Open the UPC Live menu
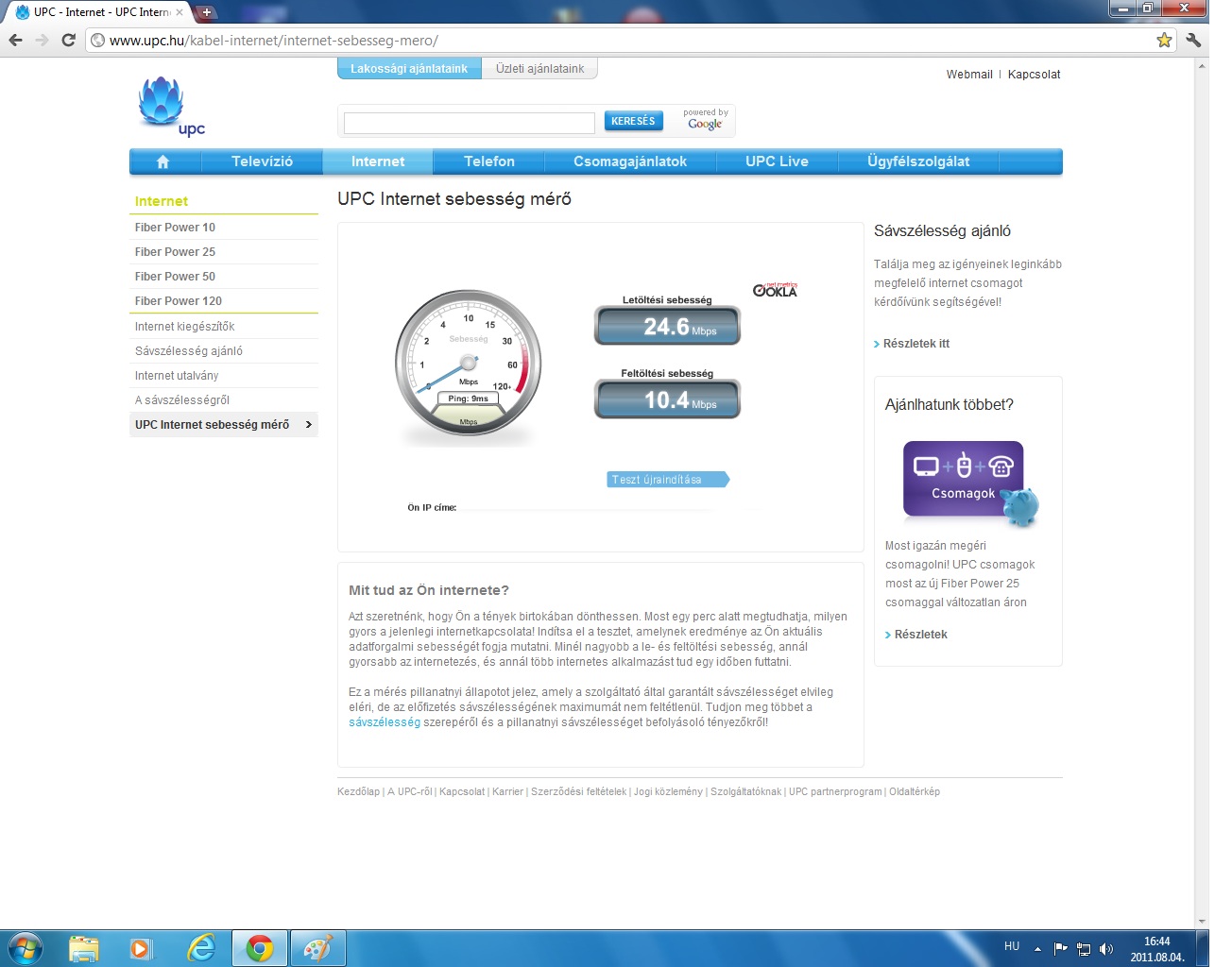This screenshot has width=1232, height=967. 777,161
